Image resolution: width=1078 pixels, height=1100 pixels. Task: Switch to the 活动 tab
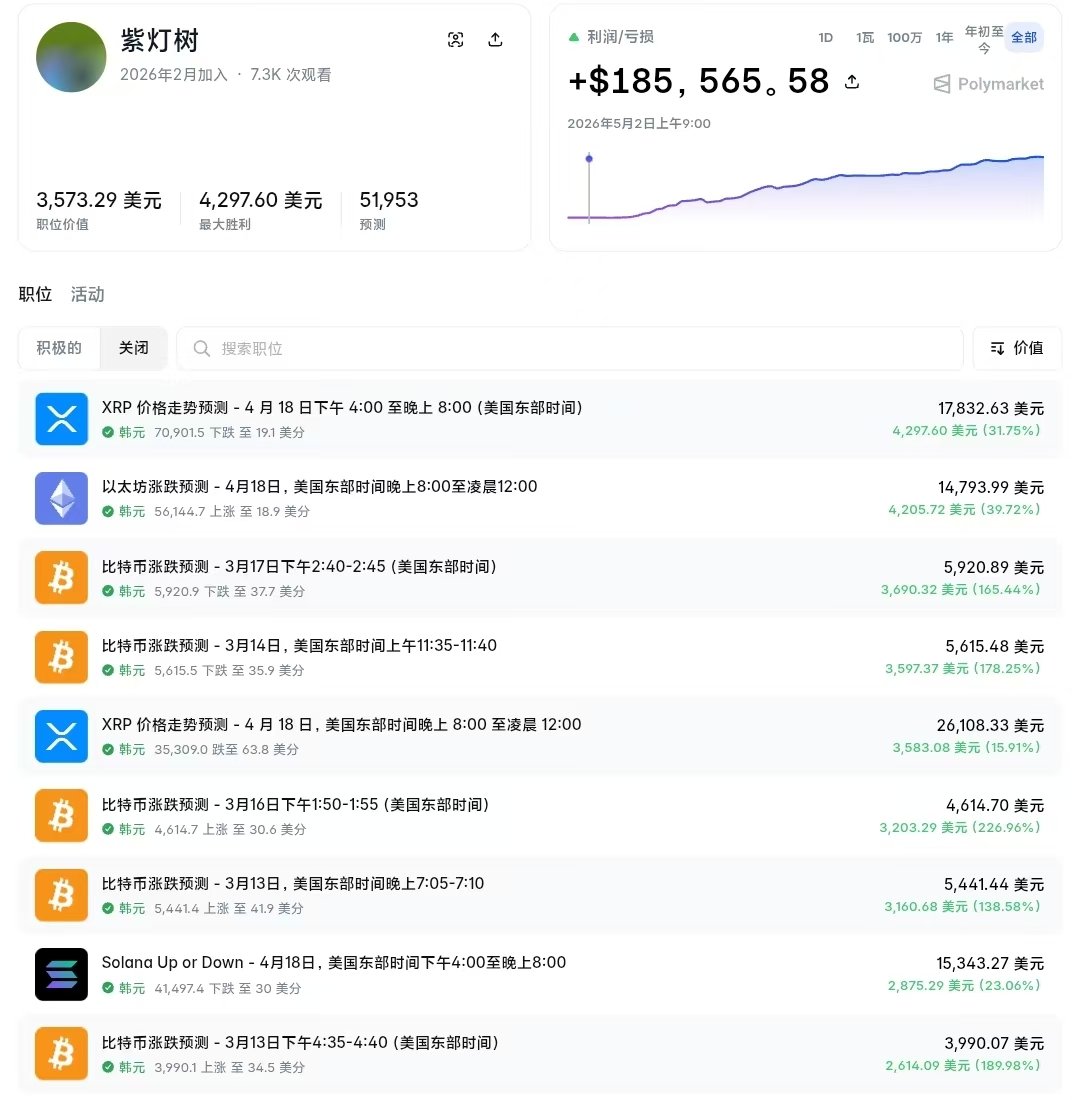88,294
